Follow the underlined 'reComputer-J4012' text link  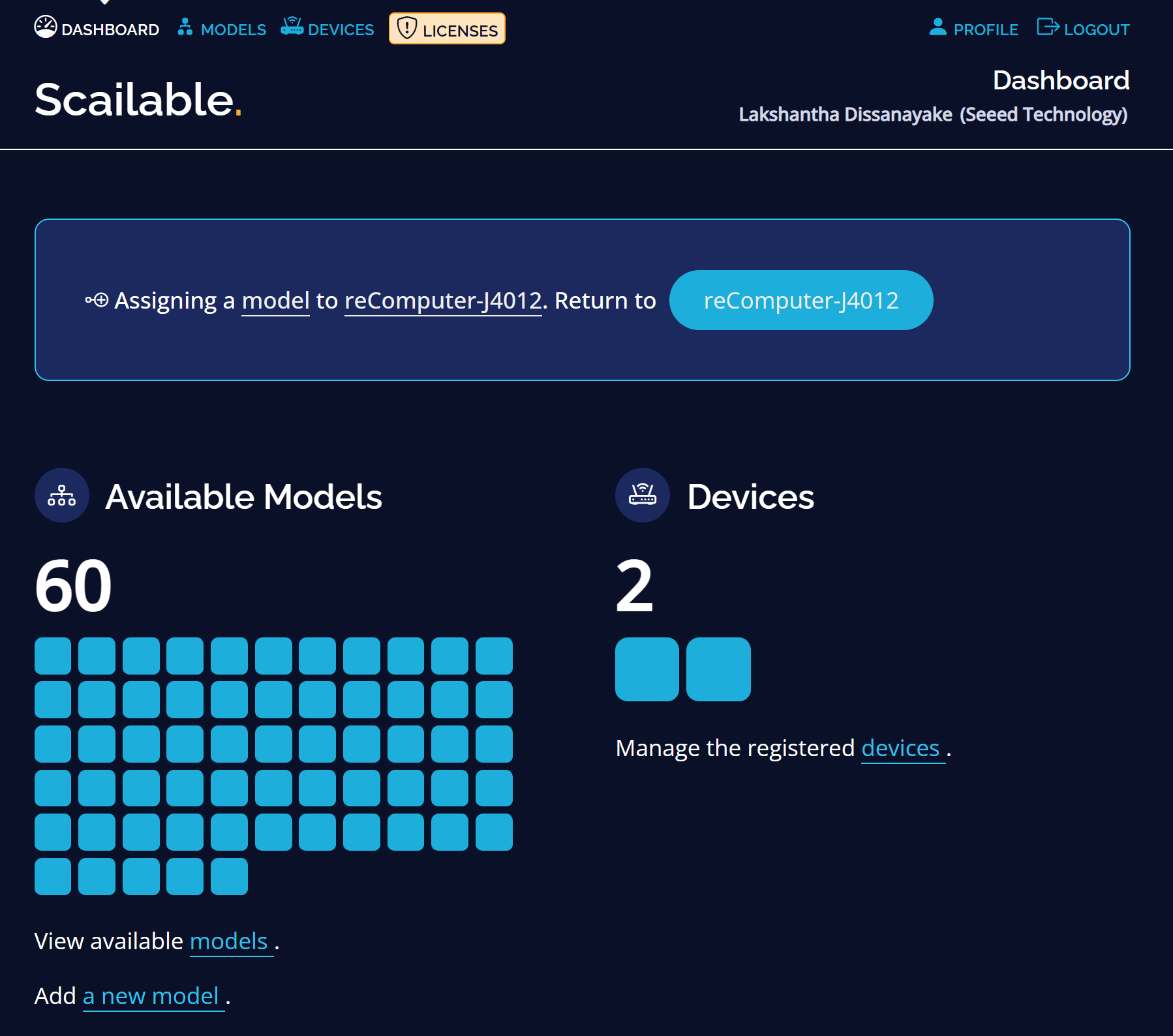(x=443, y=301)
